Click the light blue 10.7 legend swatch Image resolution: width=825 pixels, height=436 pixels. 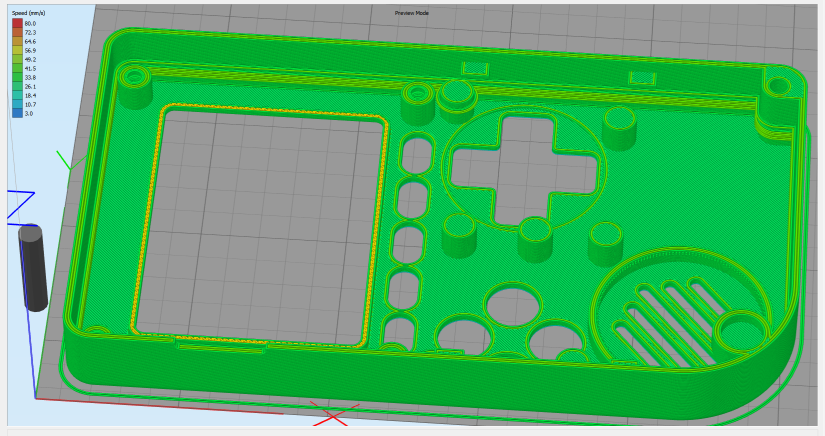coord(17,104)
